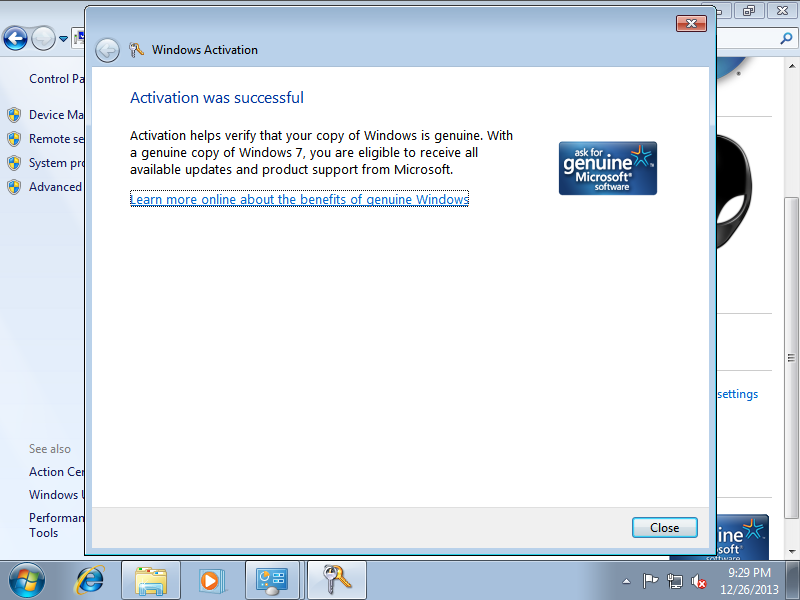Click the red X of the activation dialog
The width and height of the screenshot is (800, 600).
691,23
